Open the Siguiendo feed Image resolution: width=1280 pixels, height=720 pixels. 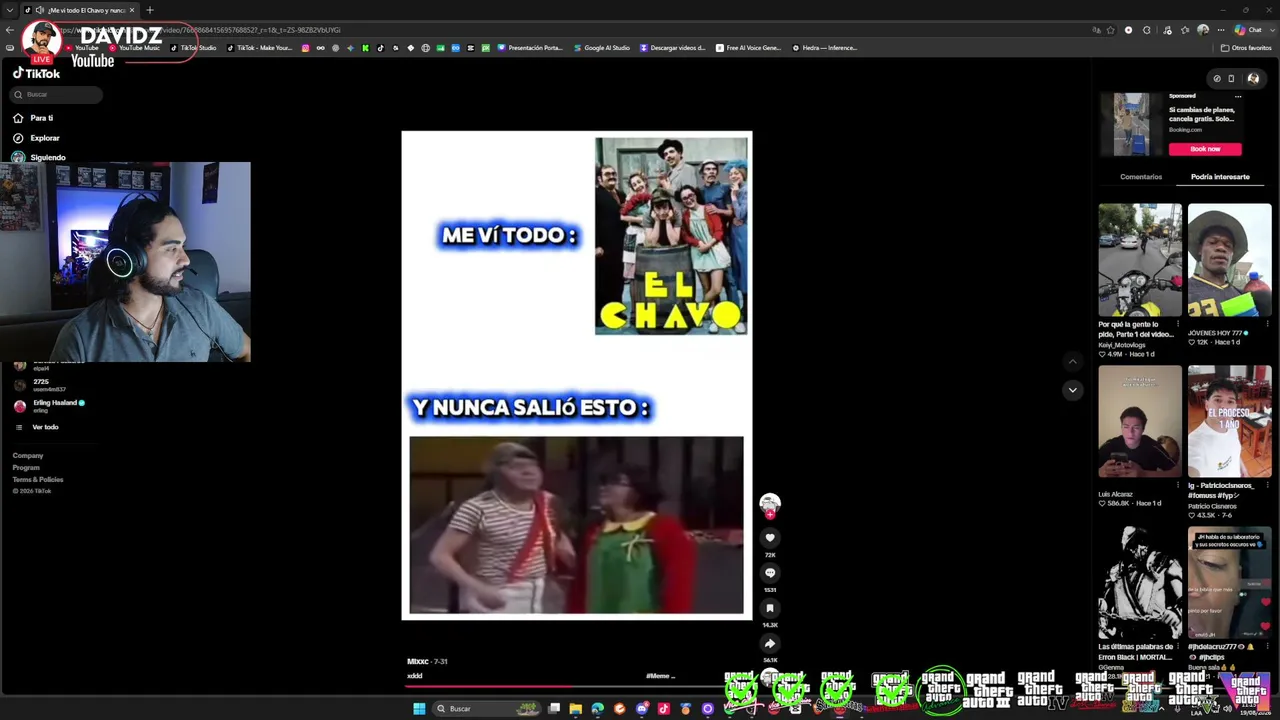tap(39, 157)
